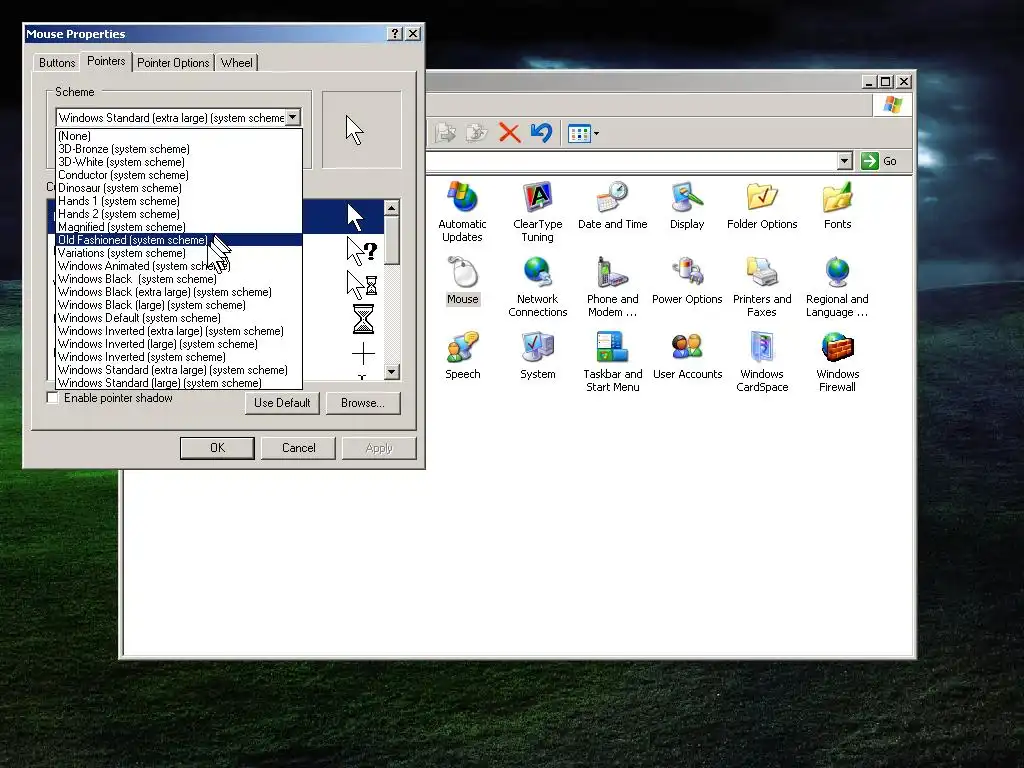Viewport: 1024px width, 768px height.
Task: Choose Windows Default system scheme
Action: pyautogui.click(x=178, y=318)
